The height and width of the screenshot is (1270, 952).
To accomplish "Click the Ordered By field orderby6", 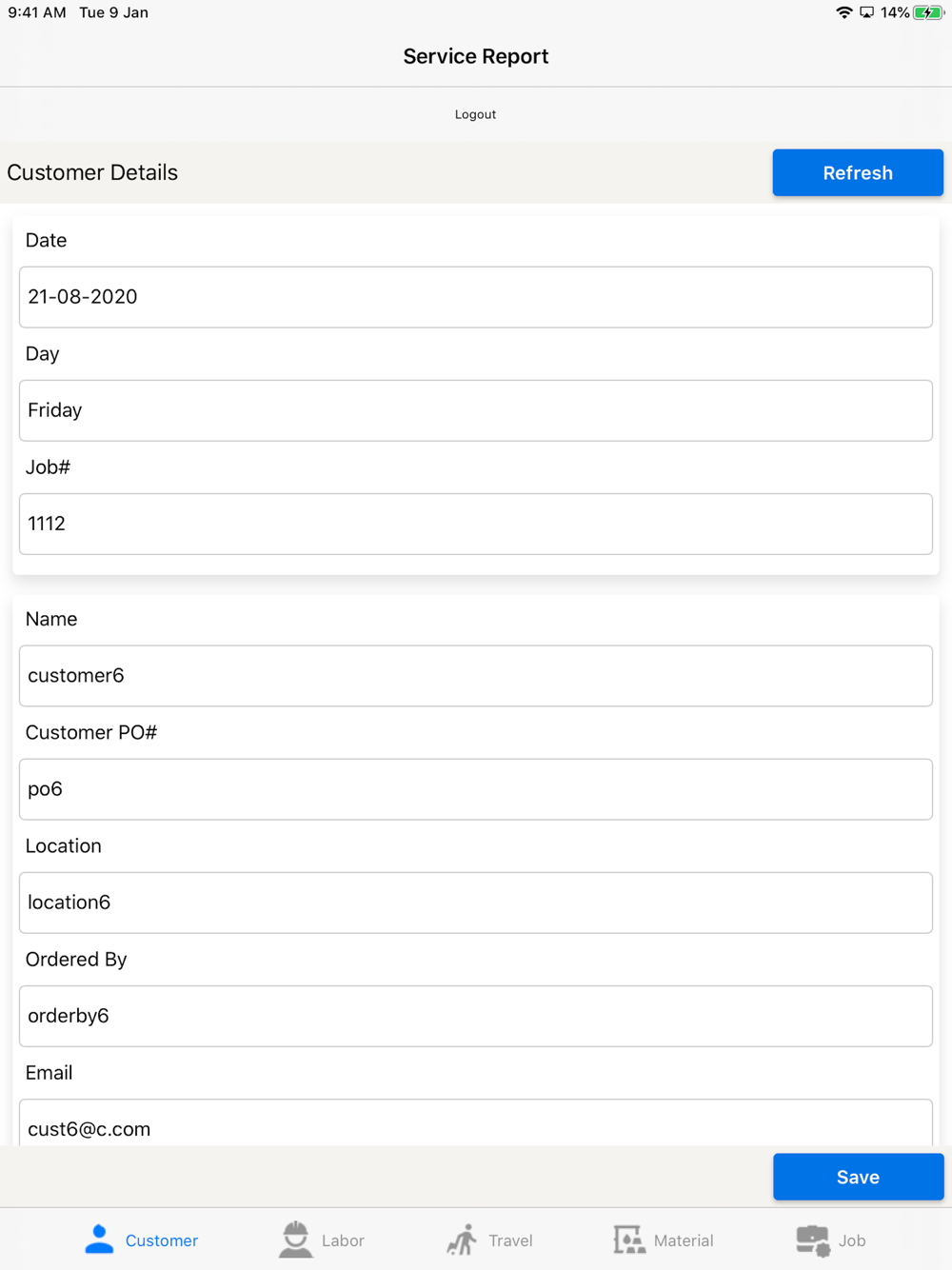I will pos(475,1016).
